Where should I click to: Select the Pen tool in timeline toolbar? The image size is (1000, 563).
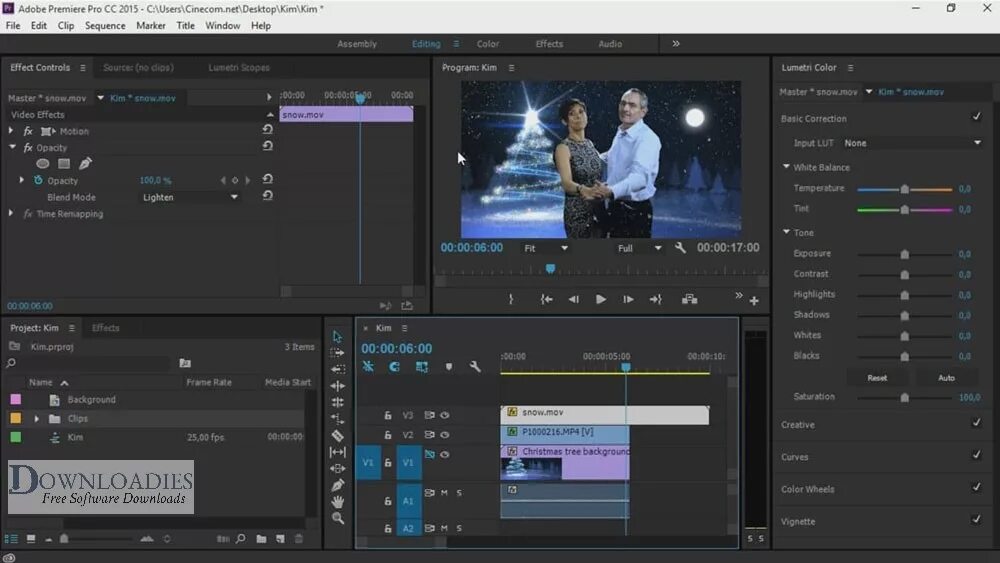[x=337, y=485]
